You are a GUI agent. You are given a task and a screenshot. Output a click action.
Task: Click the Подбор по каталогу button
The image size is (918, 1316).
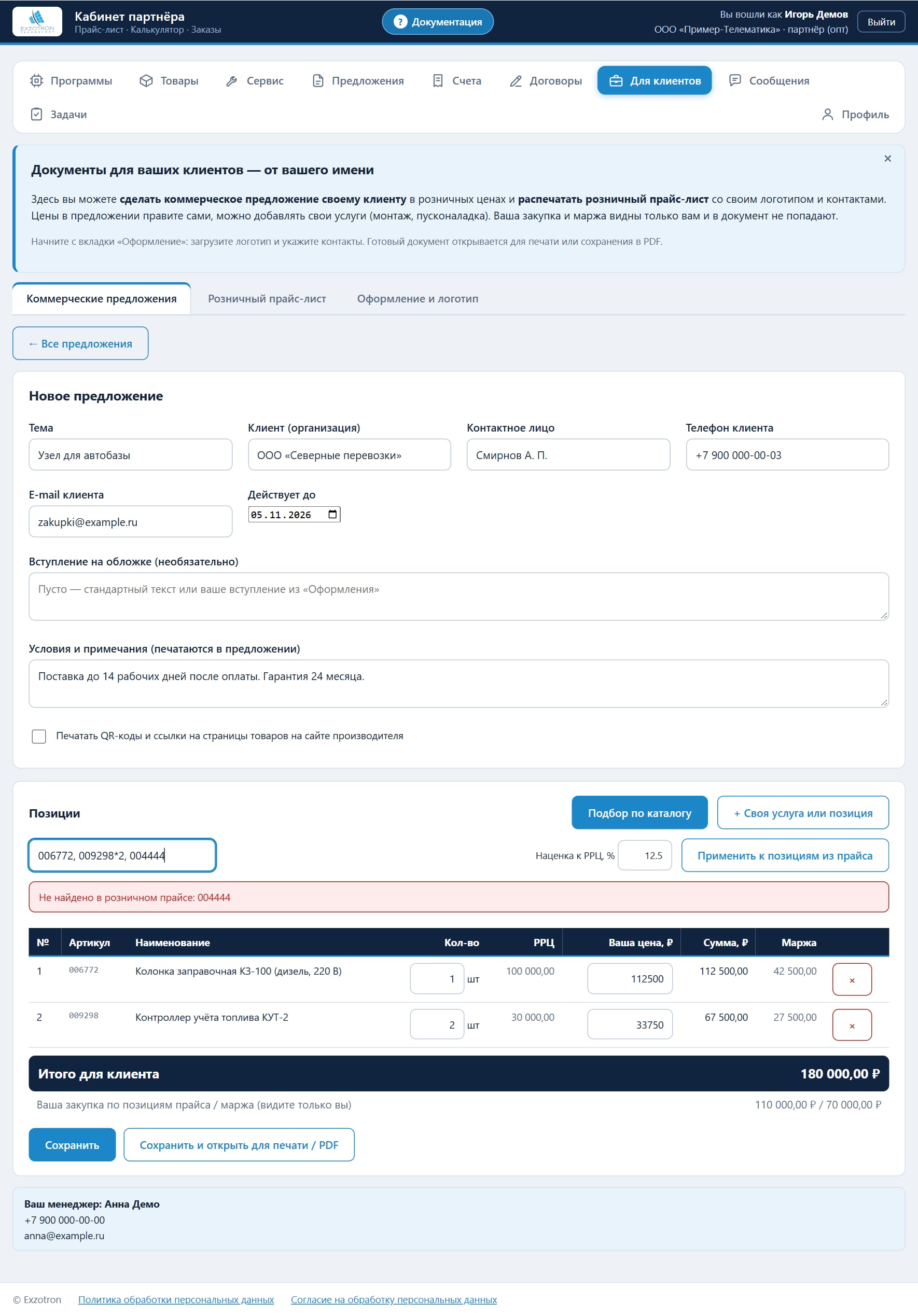[x=639, y=812]
